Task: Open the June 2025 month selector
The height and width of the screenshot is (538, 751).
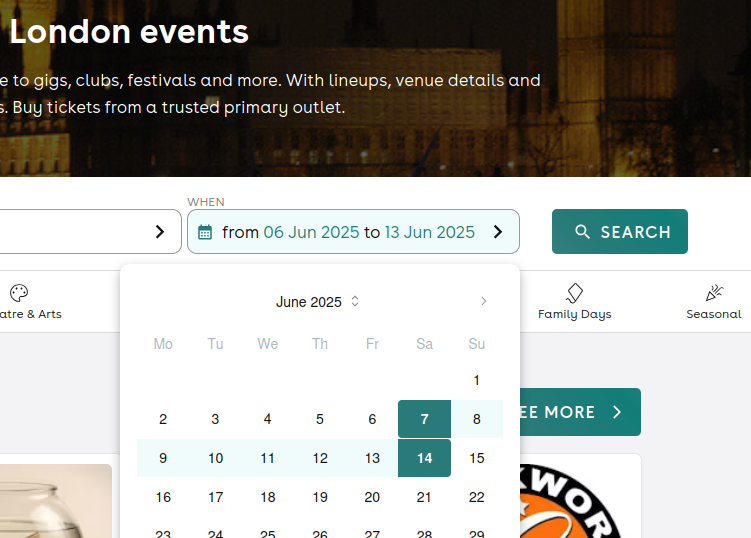Action: tap(308, 302)
